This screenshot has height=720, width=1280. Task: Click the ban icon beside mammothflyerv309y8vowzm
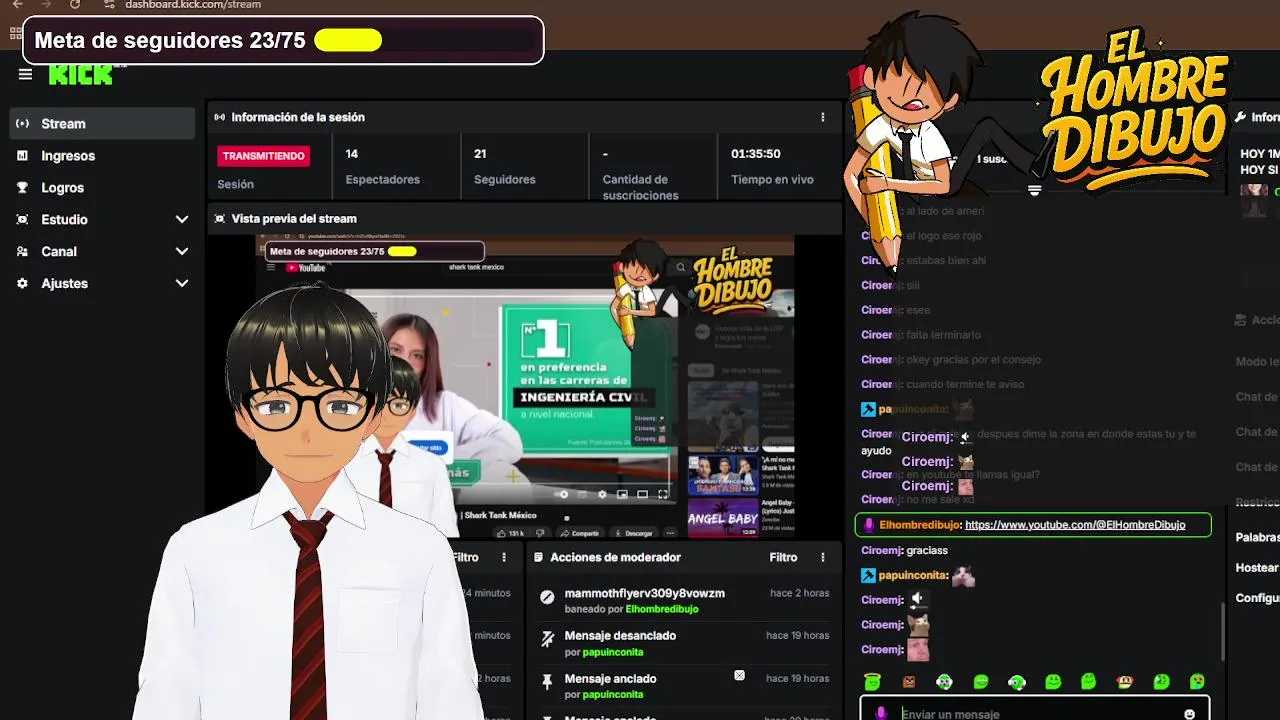pyautogui.click(x=547, y=597)
